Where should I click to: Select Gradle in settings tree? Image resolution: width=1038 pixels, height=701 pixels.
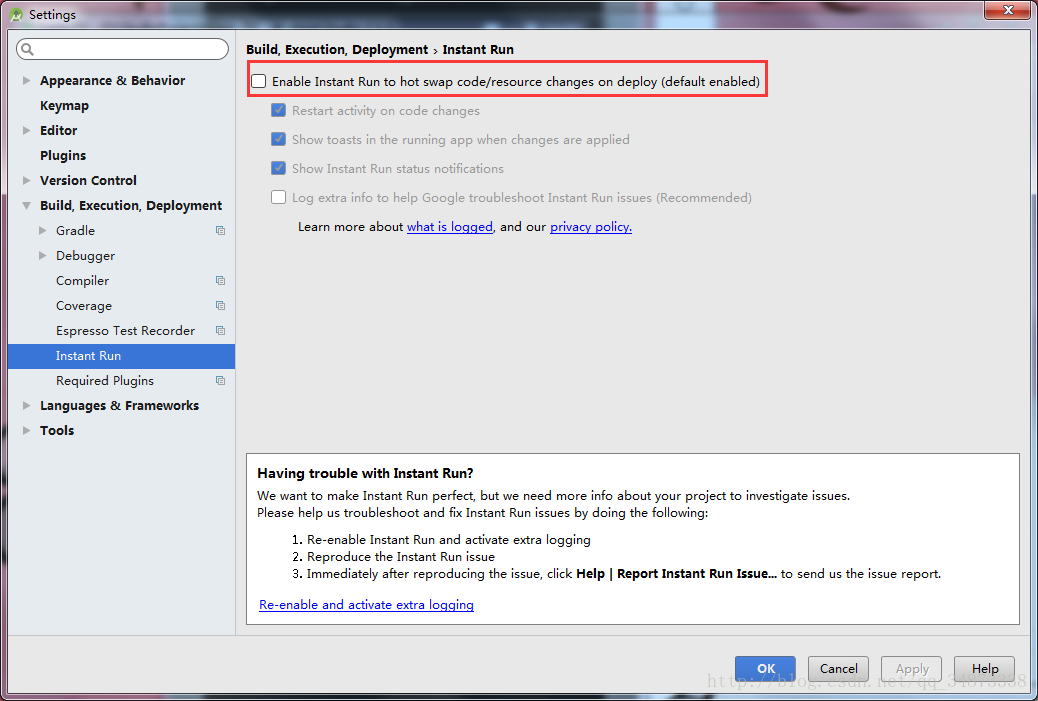click(x=75, y=230)
